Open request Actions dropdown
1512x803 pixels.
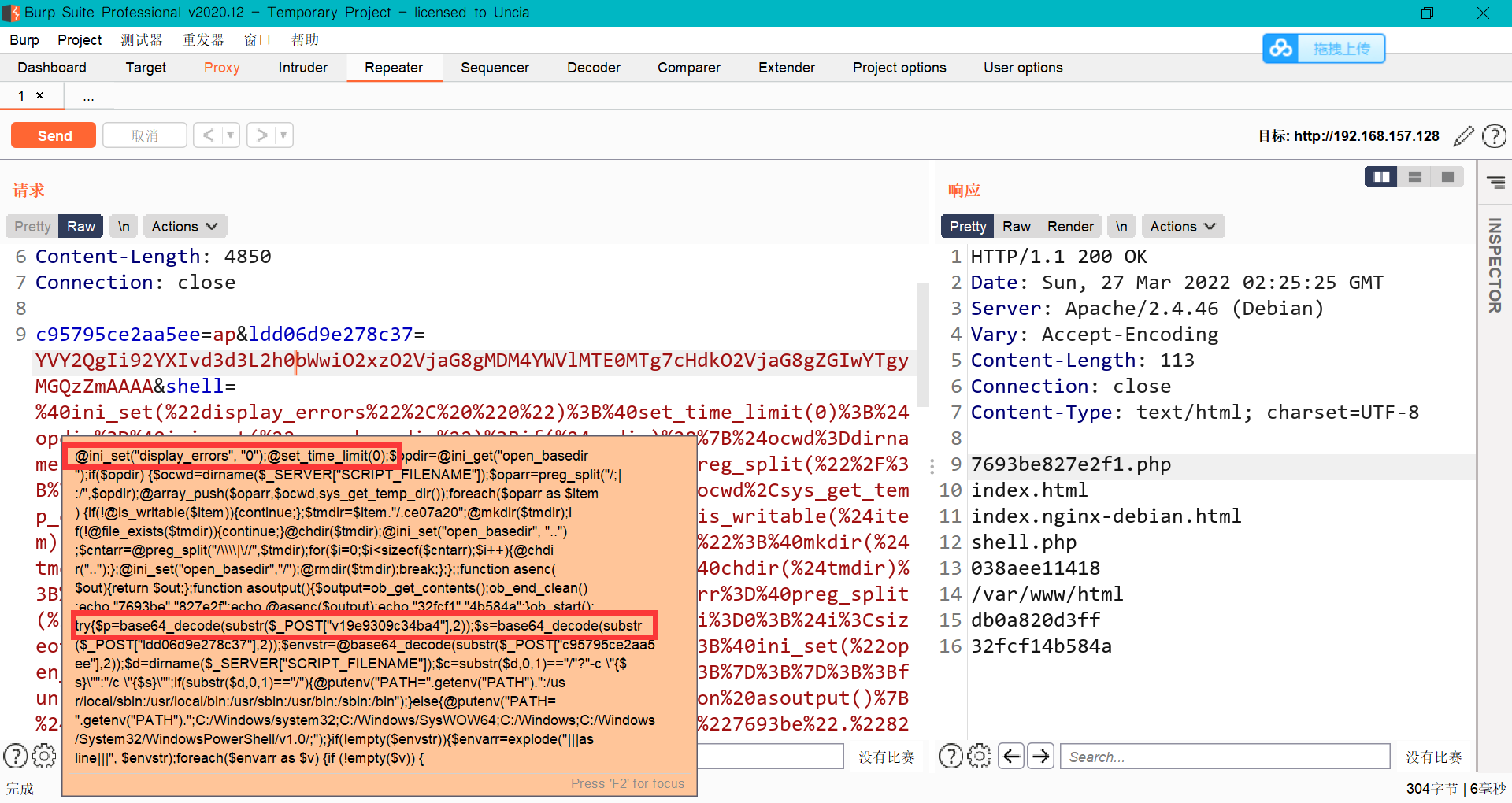coord(185,227)
